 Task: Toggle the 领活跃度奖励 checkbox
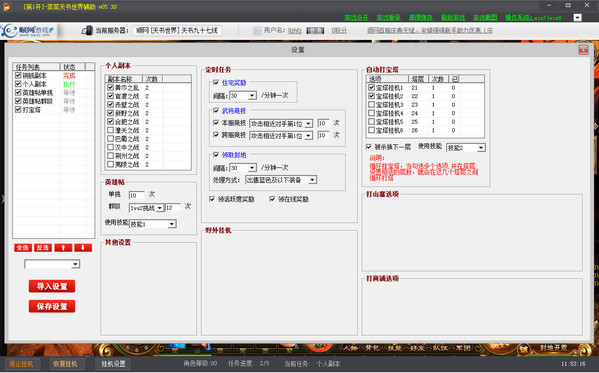coord(212,199)
